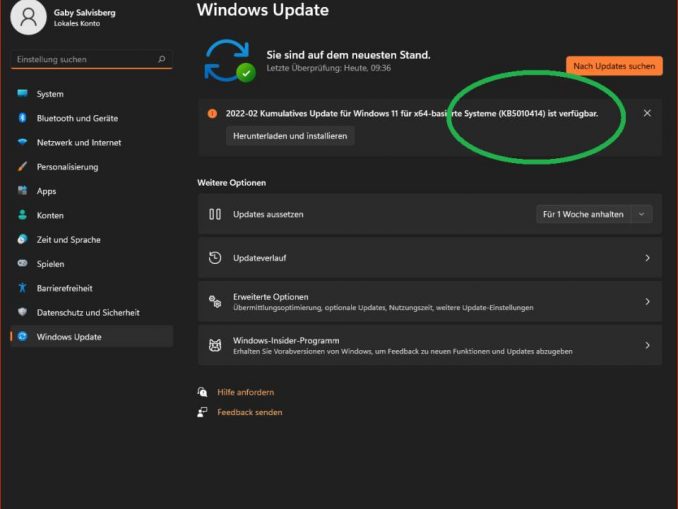Open the 'Hilfe anfordern' link
The width and height of the screenshot is (678, 509).
click(x=245, y=392)
